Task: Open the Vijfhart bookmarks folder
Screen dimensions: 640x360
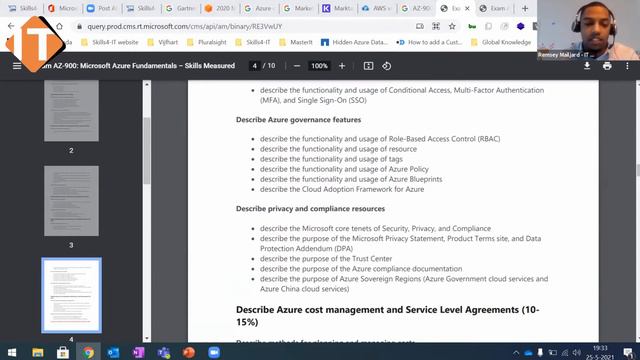Action: [163, 42]
